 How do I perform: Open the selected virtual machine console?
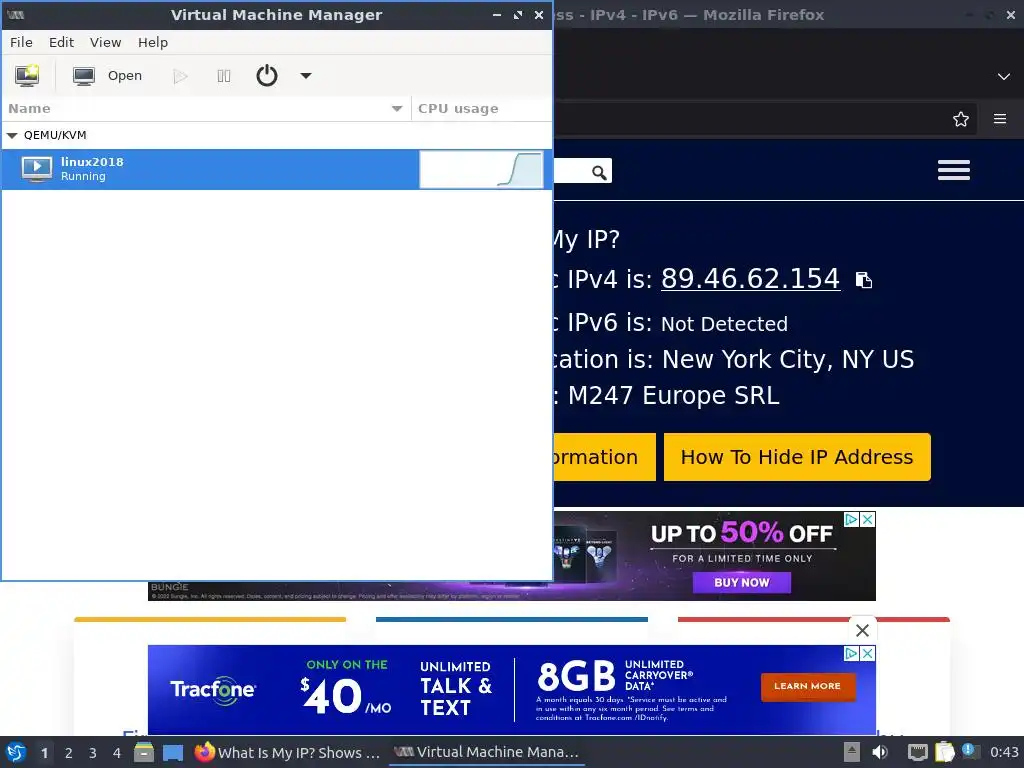108,76
